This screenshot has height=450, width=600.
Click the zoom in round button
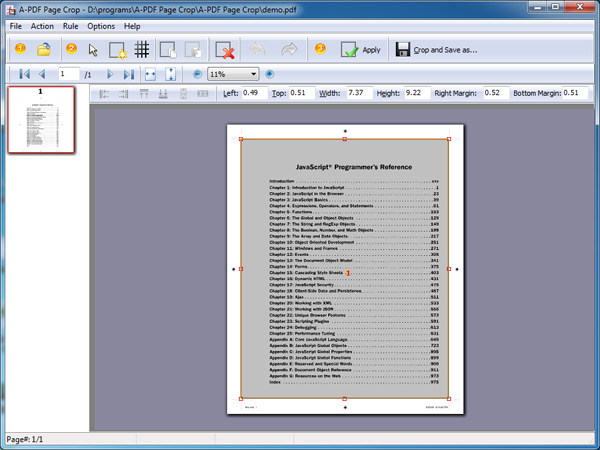[x=270, y=74]
